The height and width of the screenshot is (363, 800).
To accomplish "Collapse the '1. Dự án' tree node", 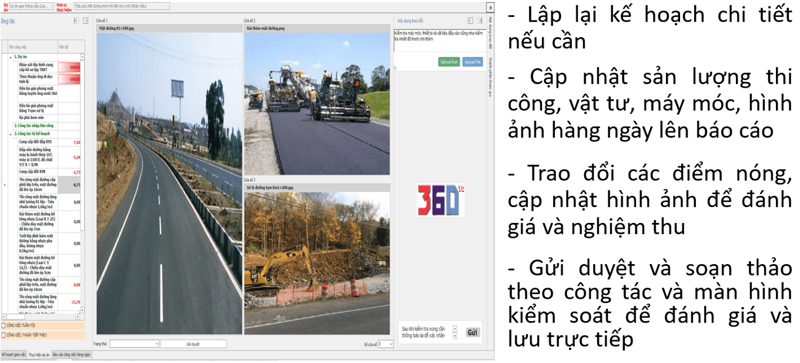I will [10, 57].
